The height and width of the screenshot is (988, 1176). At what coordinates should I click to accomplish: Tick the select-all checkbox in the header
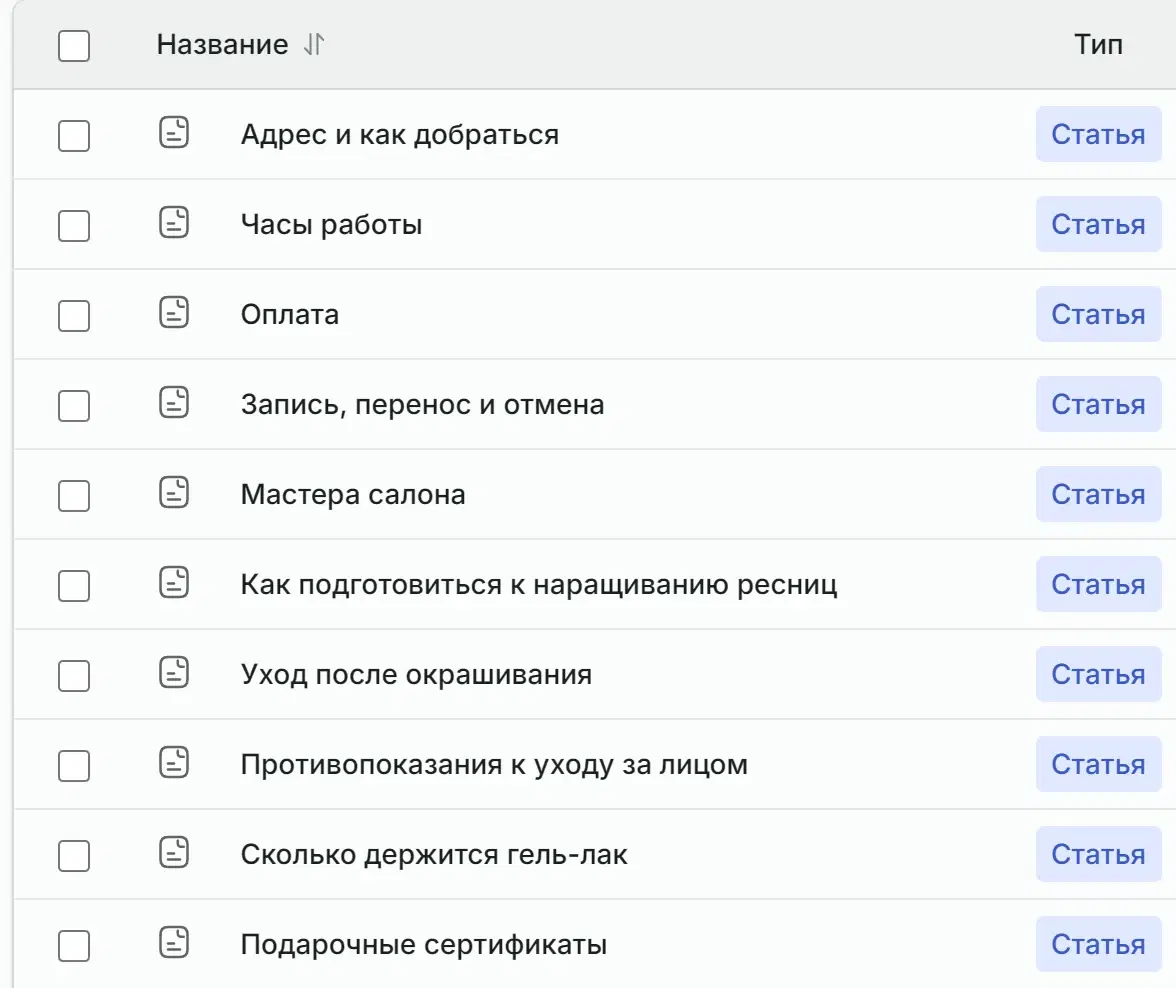coord(74,46)
